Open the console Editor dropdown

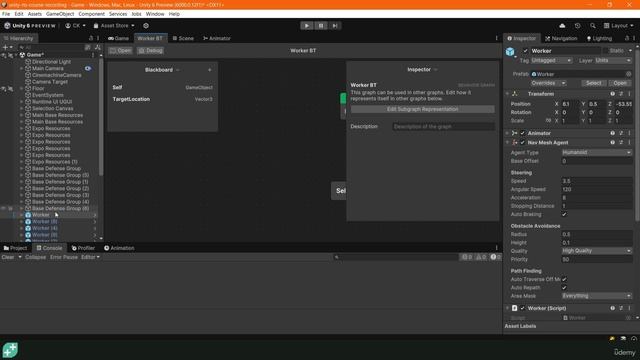coord(90,257)
